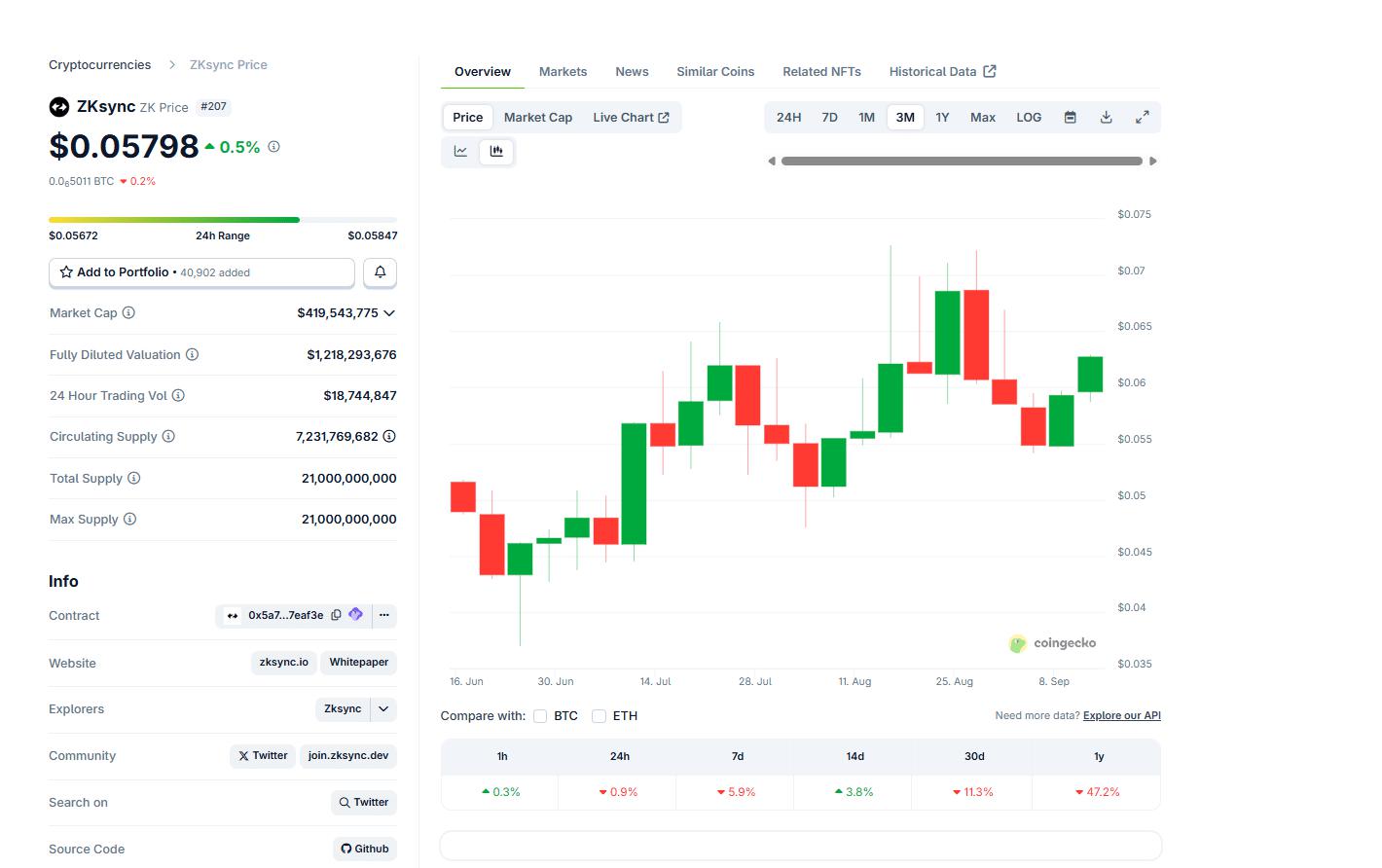Image resolution: width=1382 pixels, height=868 pixels.
Task: Download the chart data via download icon
Action: pyautogui.click(x=1106, y=116)
